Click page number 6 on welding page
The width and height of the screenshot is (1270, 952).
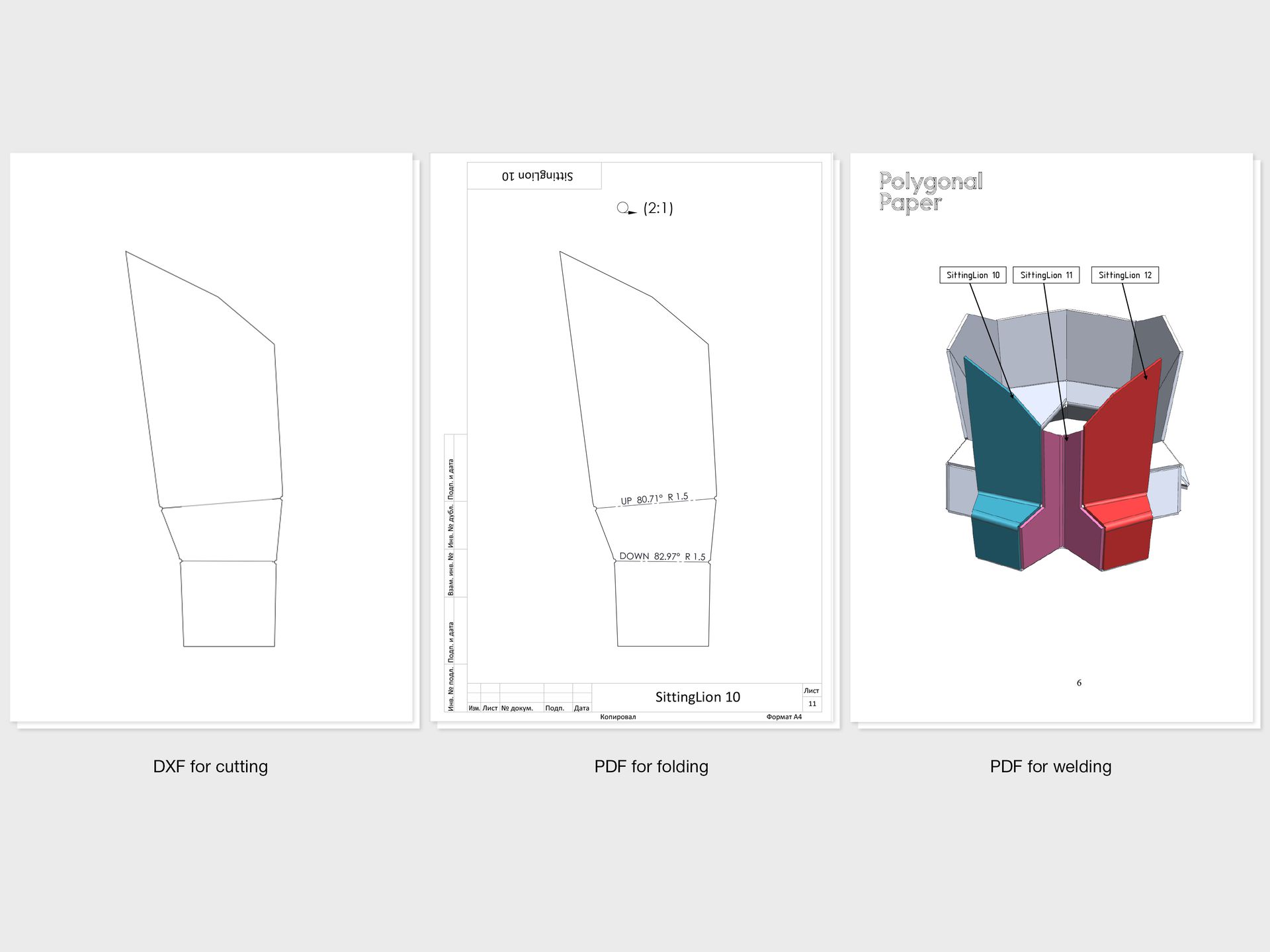tap(1079, 683)
